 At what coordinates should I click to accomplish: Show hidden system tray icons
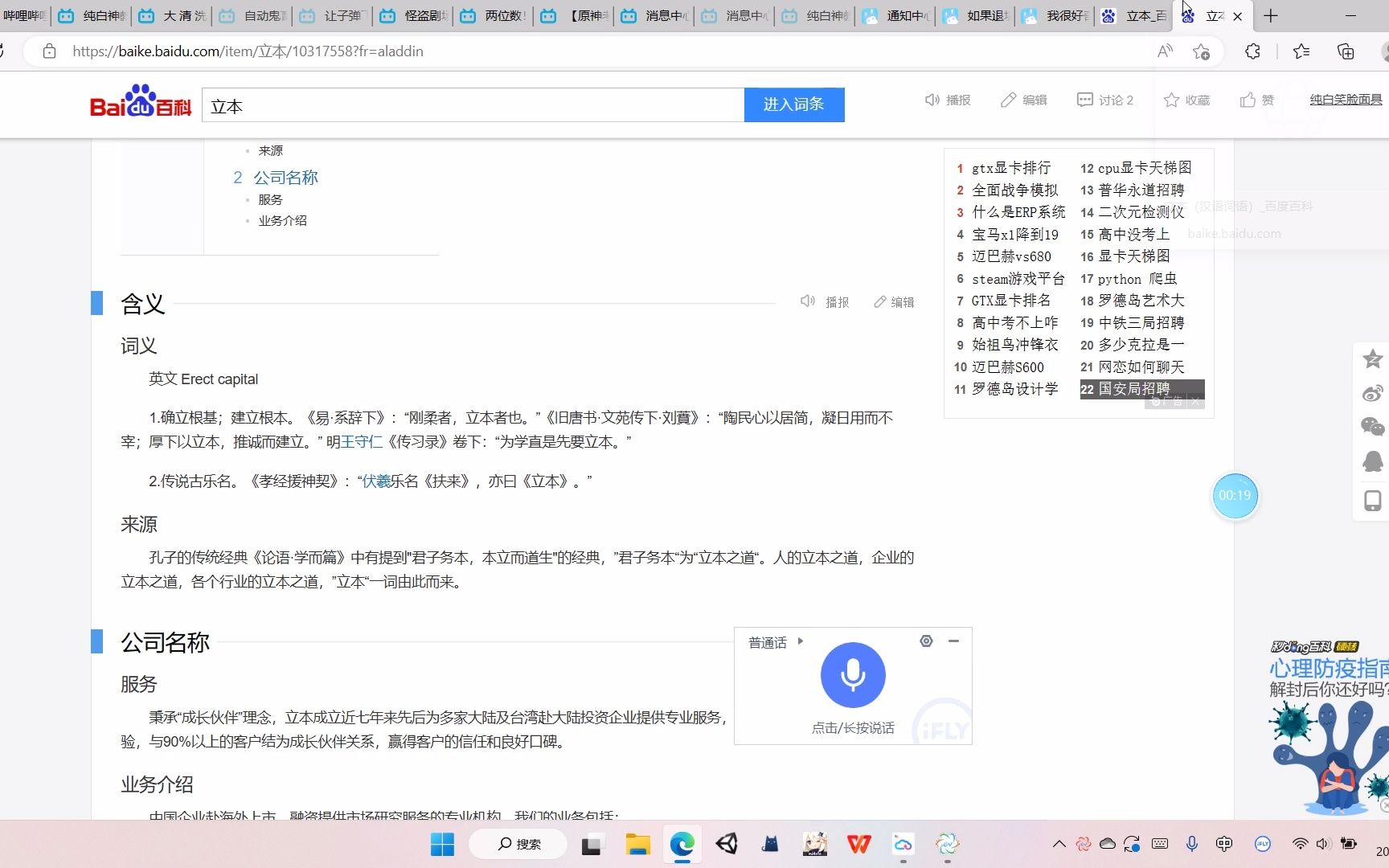(1059, 844)
